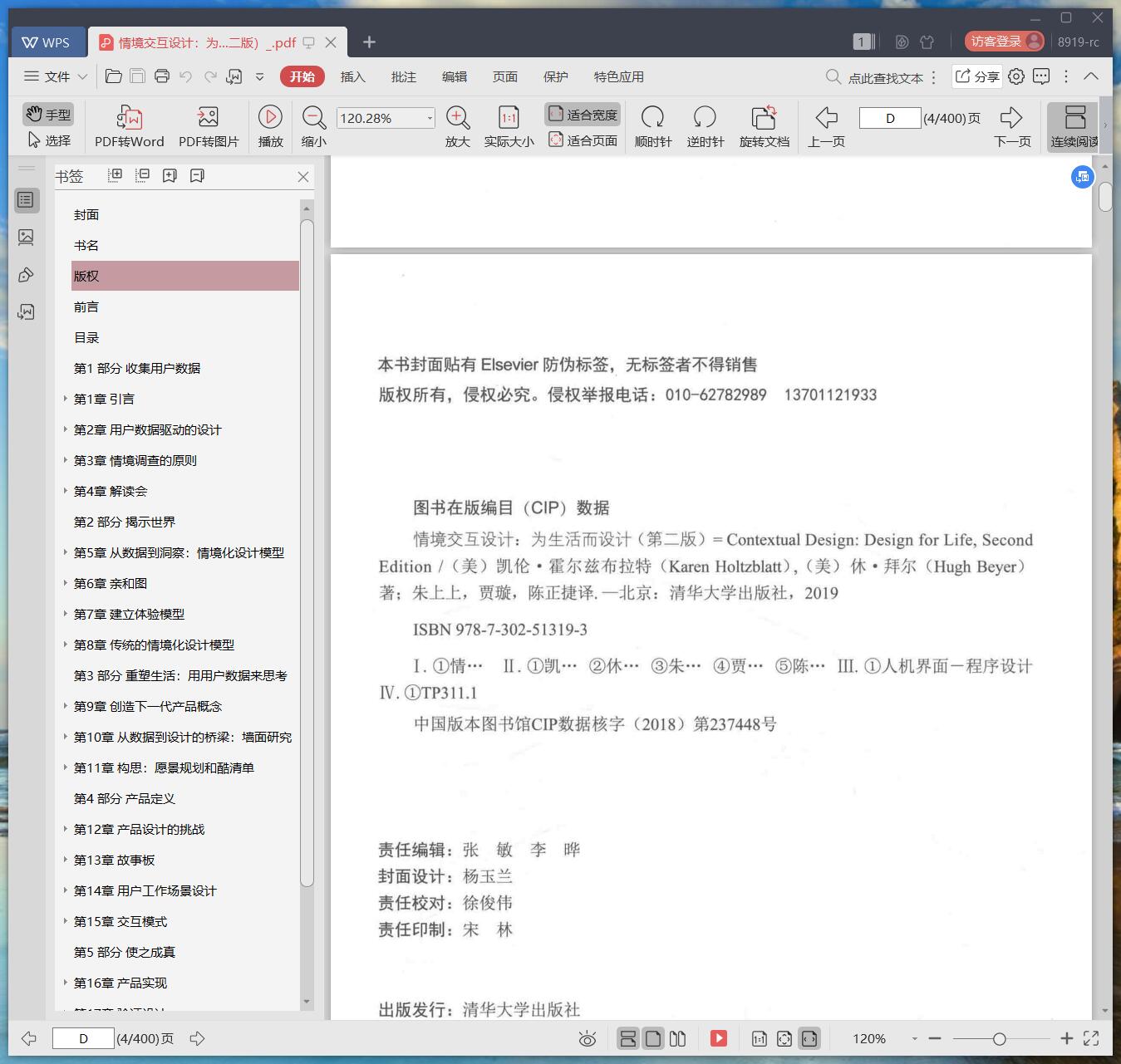Expand 第2章 用户数据驱动的设计 bookmark

coord(66,429)
